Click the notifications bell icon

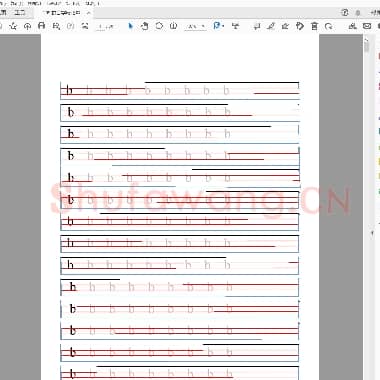(x=358, y=13)
